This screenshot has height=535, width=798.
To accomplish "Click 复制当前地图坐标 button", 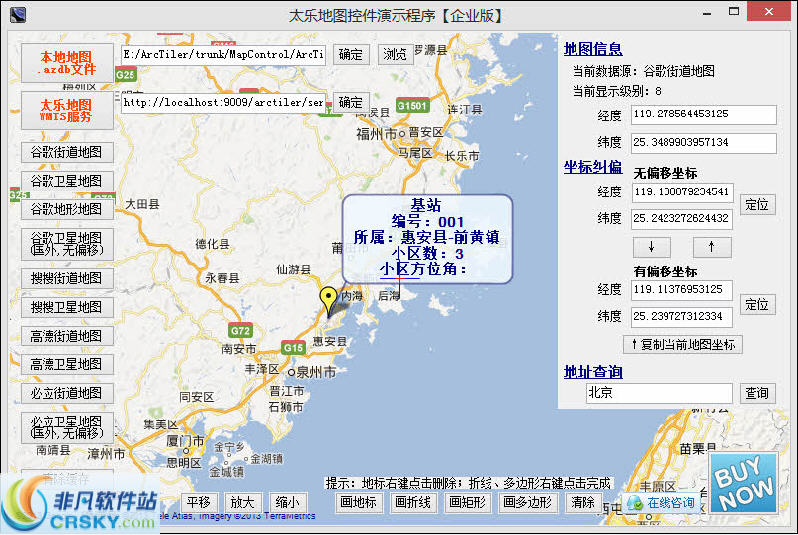I will point(682,345).
